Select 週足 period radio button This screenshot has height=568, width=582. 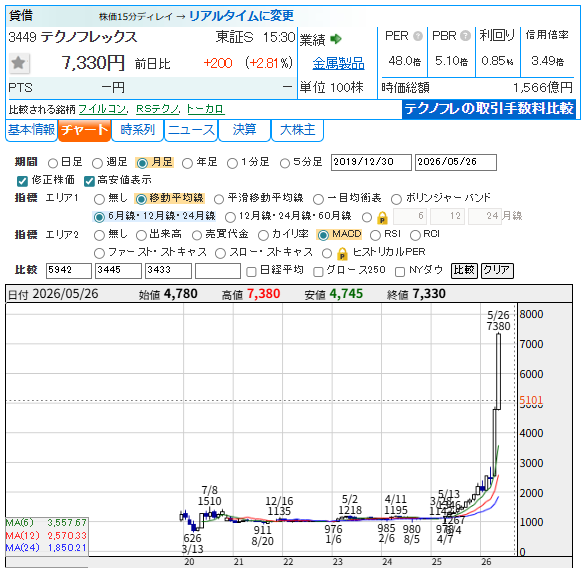coord(97,163)
